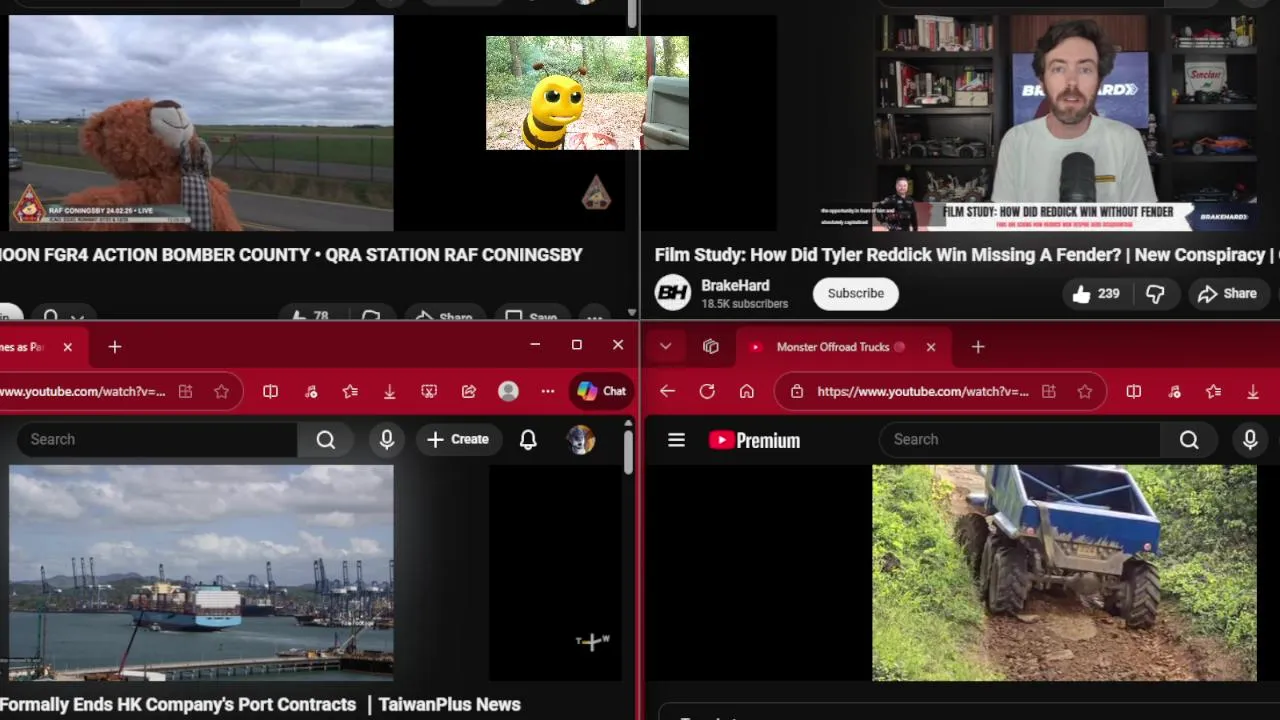Open YouTube guide hamburger menu in Monster Offroad window

(676, 440)
